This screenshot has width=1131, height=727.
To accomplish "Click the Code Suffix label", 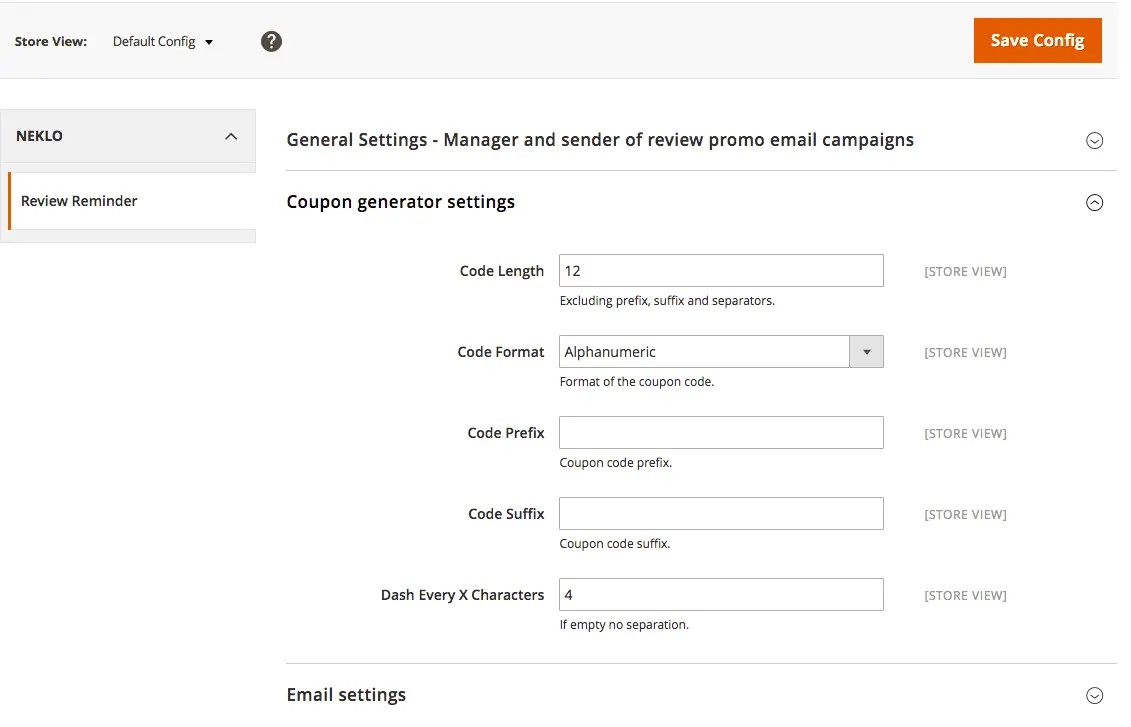I will click(506, 514).
